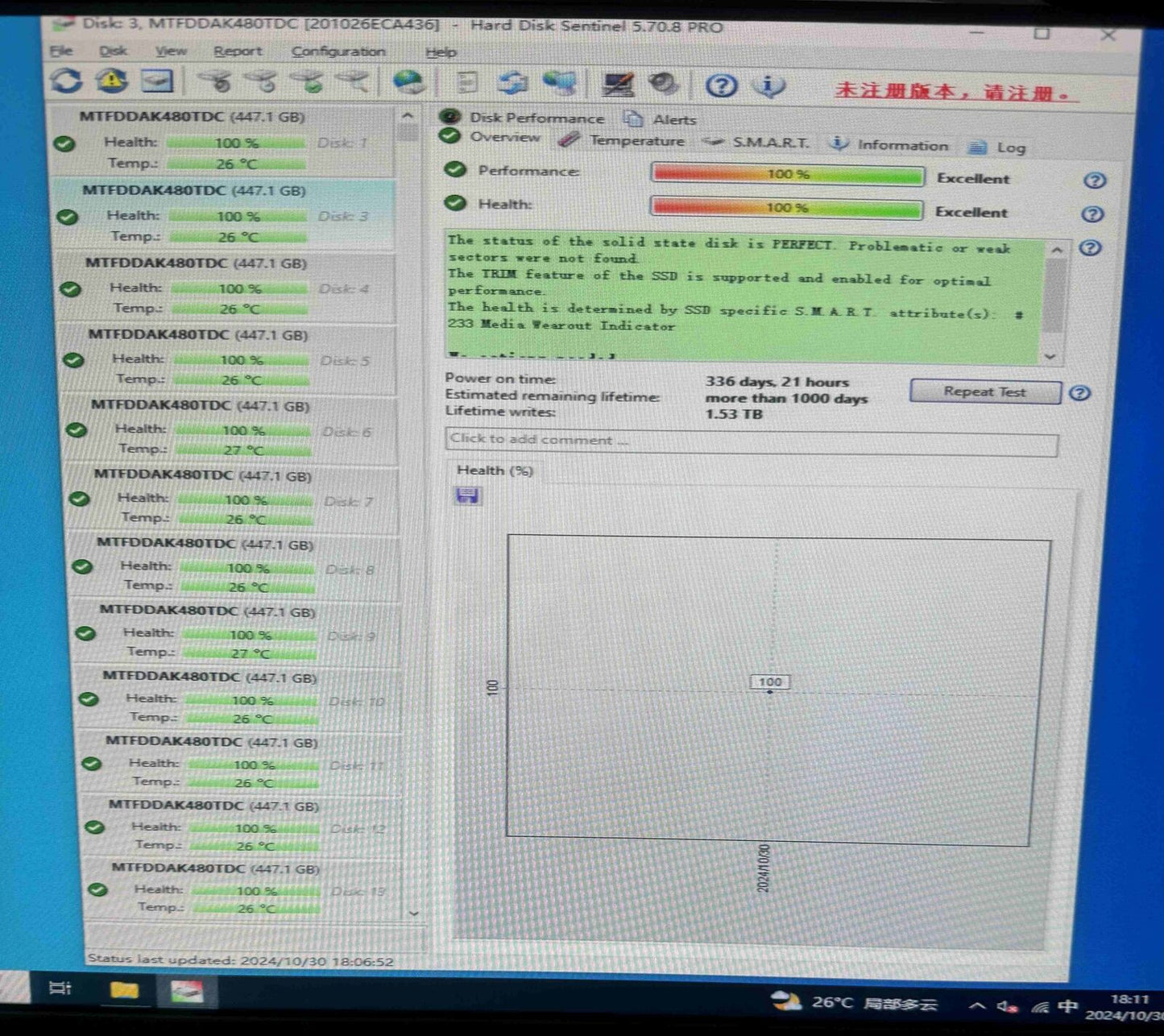The width and height of the screenshot is (1164, 1036).
Task: Click the 100 data point on chart
Action: tap(770, 690)
